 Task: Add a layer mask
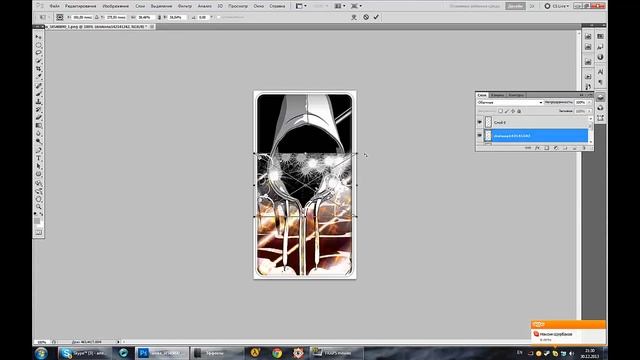tap(547, 148)
